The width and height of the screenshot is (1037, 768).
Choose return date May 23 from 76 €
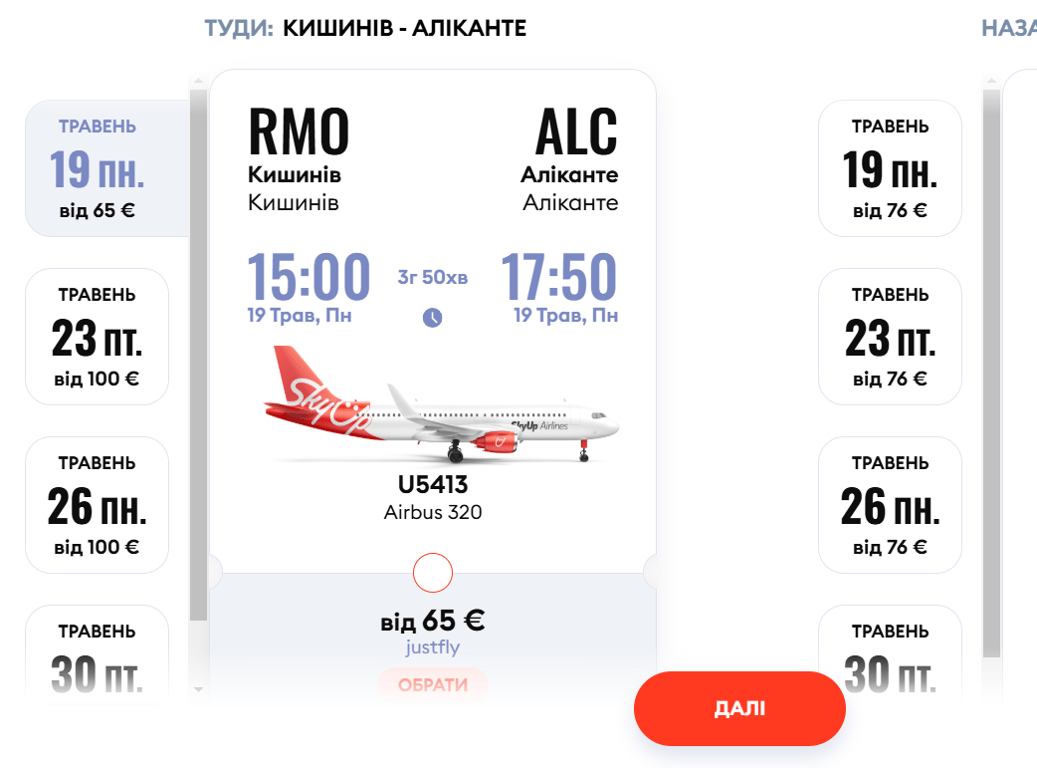890,336
